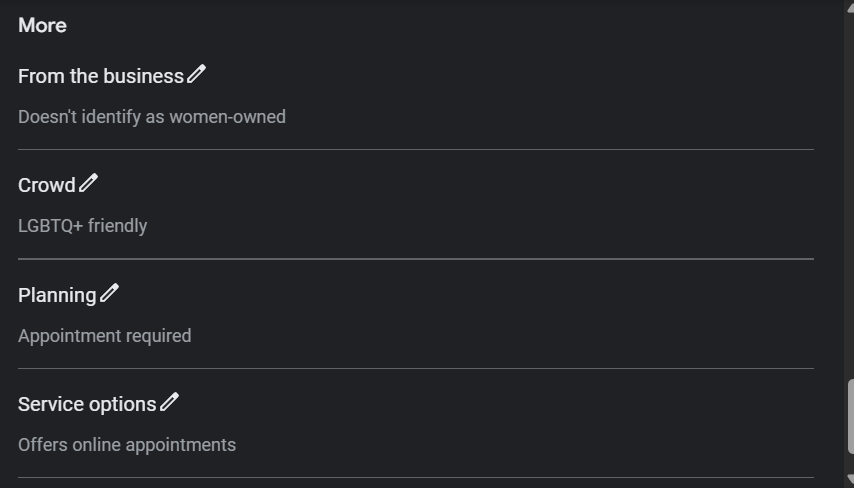This screenshot has width=854, height=488.
Task: Click the Service options heading
Action: 87,404
